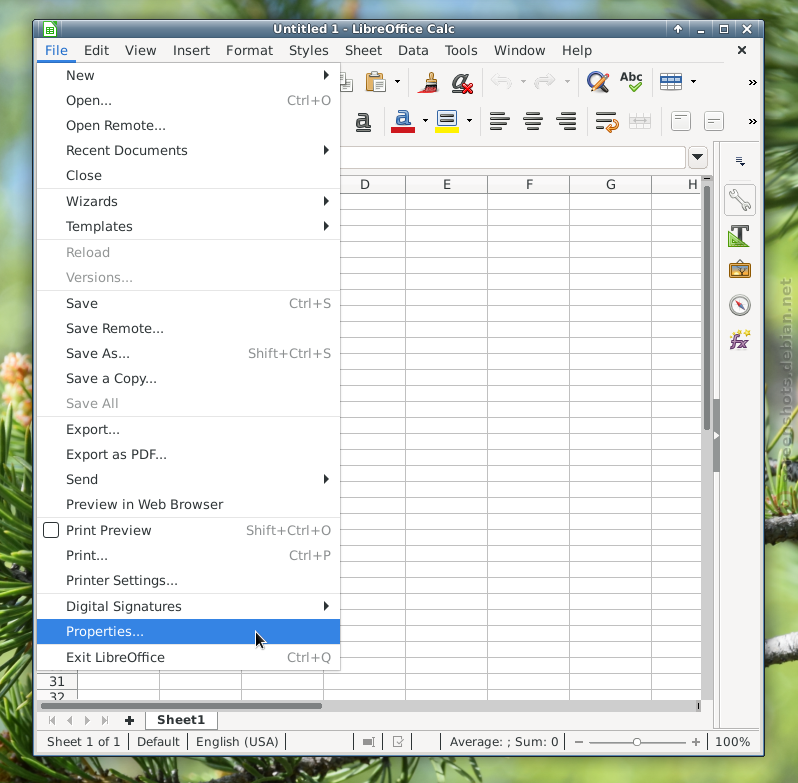Select row 31 header

coord(57,681)
